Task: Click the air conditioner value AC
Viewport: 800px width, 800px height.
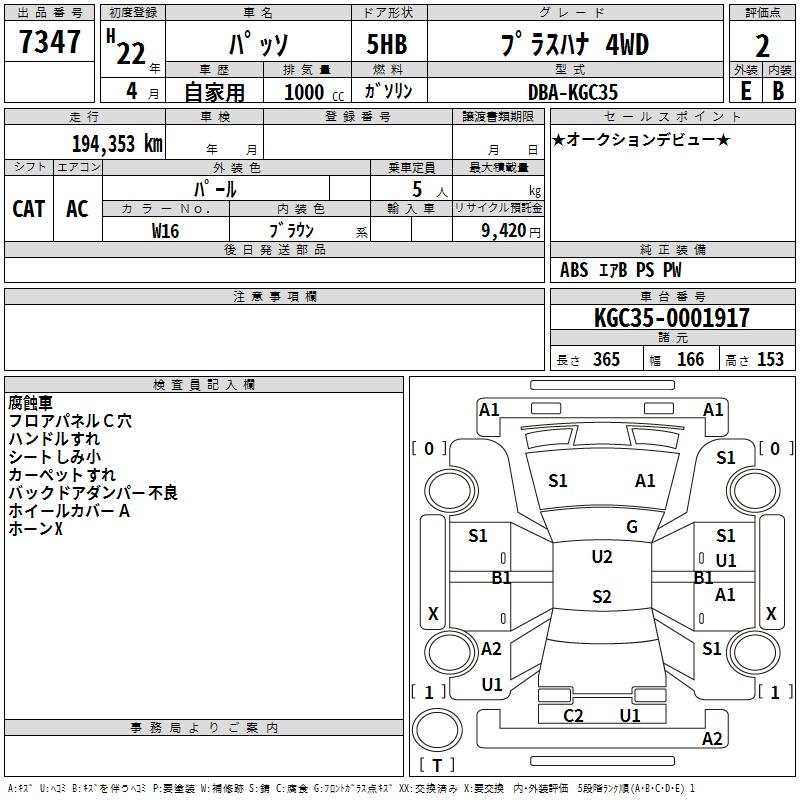Action: tap(77, 209)
